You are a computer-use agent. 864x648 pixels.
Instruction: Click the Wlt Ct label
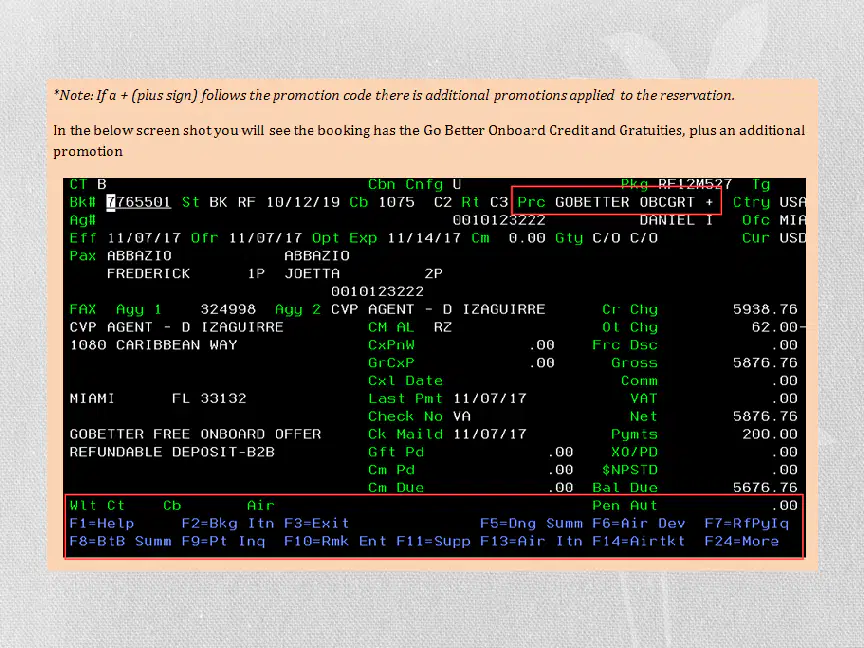click(x=97, y=505)
